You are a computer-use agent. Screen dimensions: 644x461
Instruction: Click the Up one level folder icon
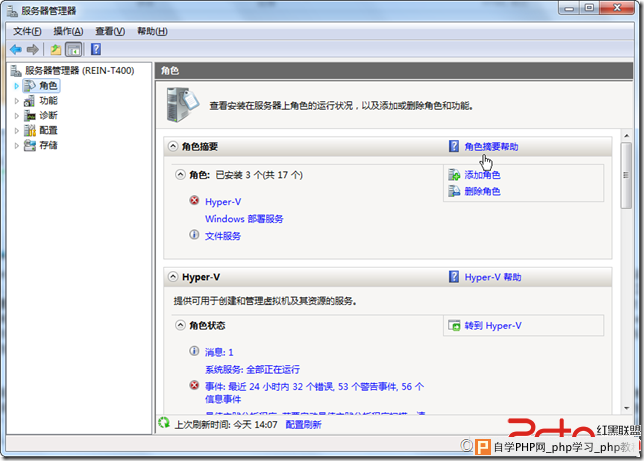(55, 50)
